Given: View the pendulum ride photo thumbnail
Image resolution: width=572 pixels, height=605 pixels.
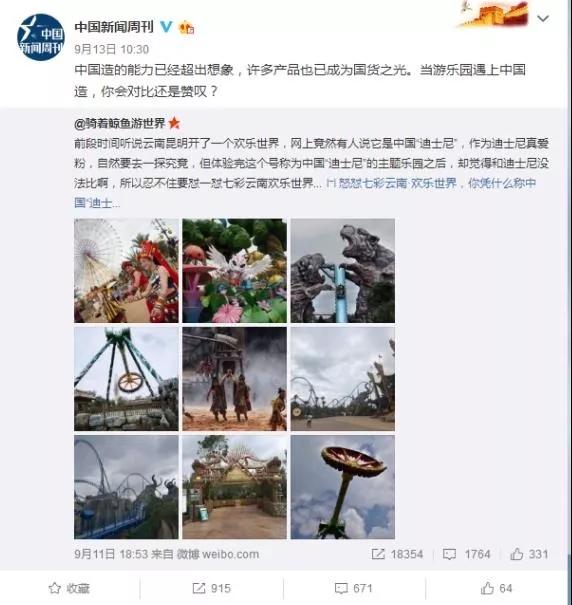Looking at the screenshot, I should coord(126,379).
